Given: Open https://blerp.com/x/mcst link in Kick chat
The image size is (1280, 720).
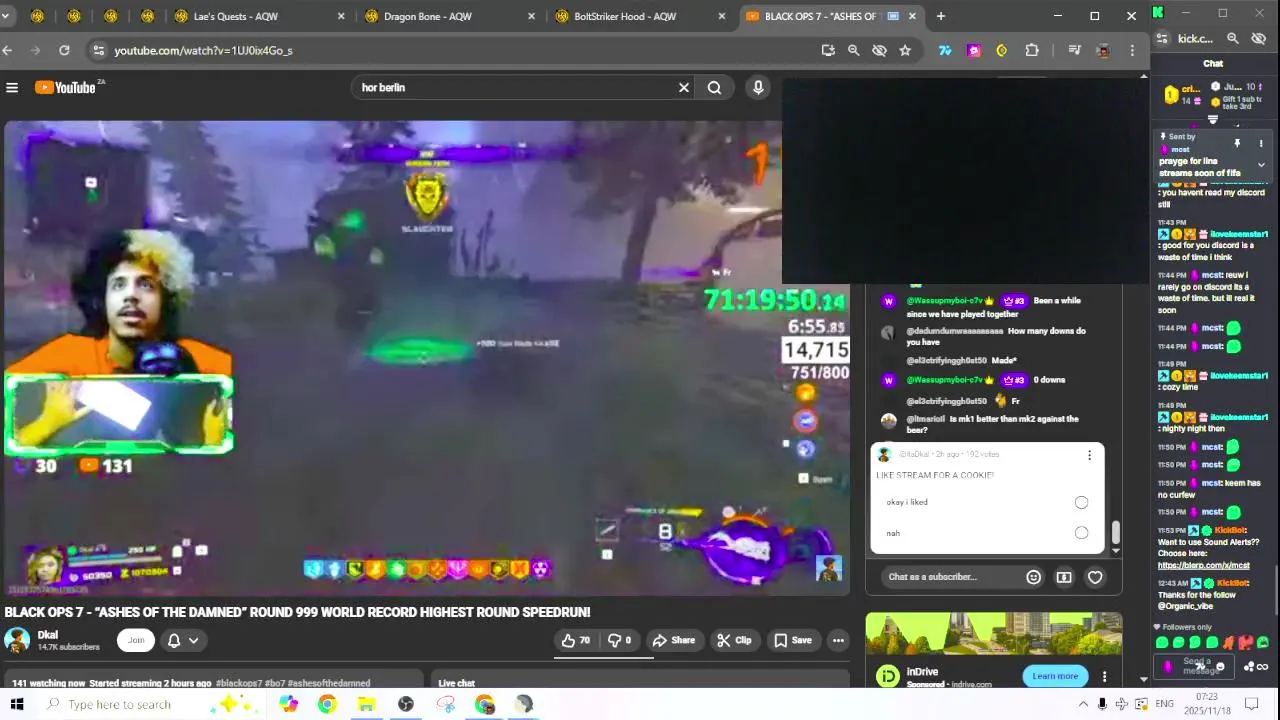Looking at the screenshot, I should [1204, 566].
